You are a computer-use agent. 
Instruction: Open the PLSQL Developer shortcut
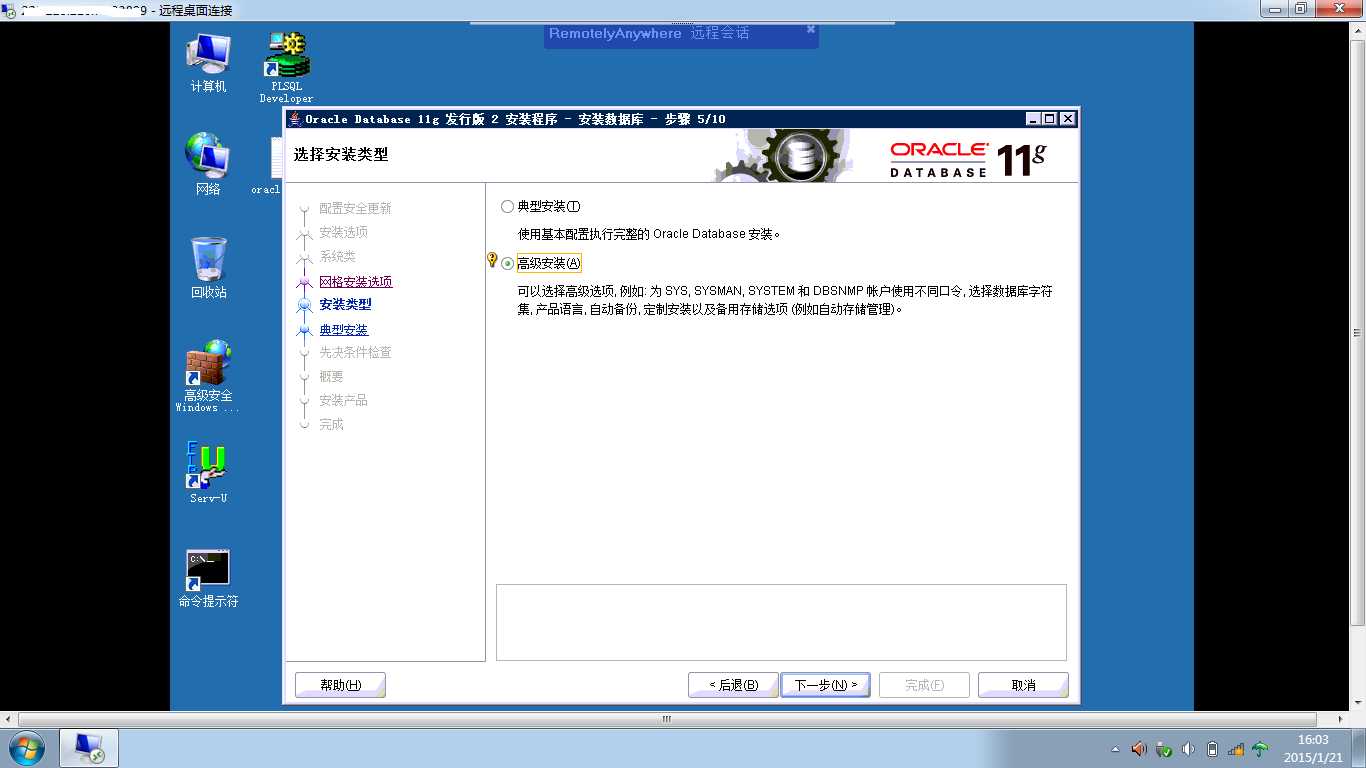pyautogui.click(x=286, y=66)
